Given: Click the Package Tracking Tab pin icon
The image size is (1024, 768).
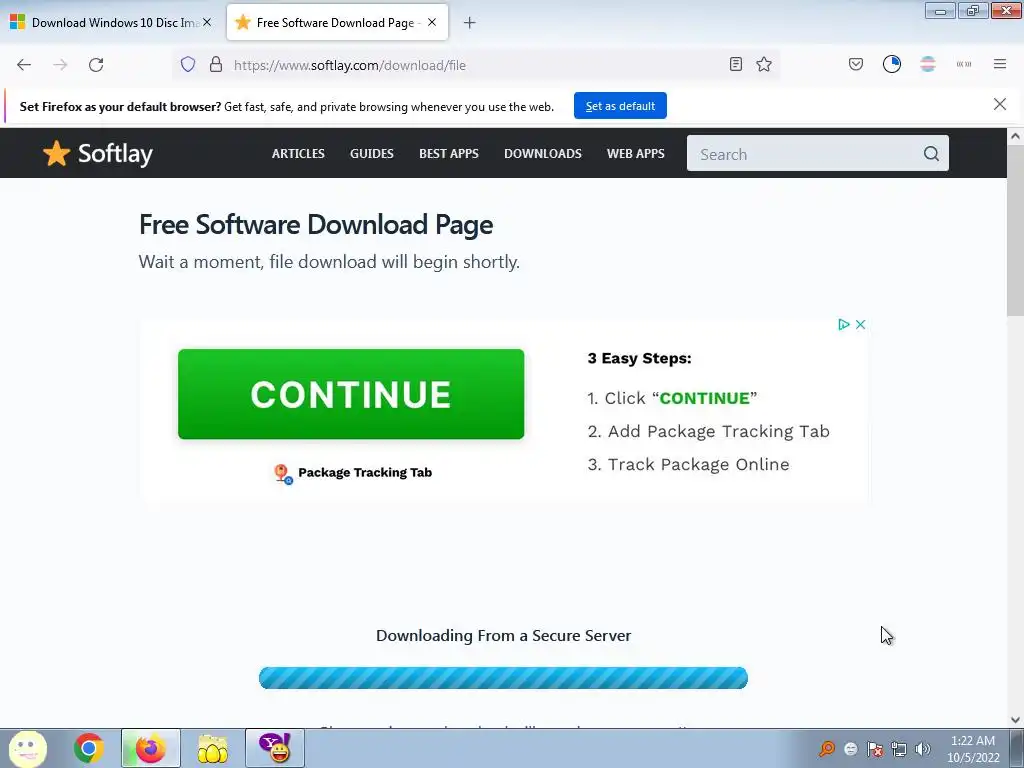Looking at the screenshot, I should point(283,473).
